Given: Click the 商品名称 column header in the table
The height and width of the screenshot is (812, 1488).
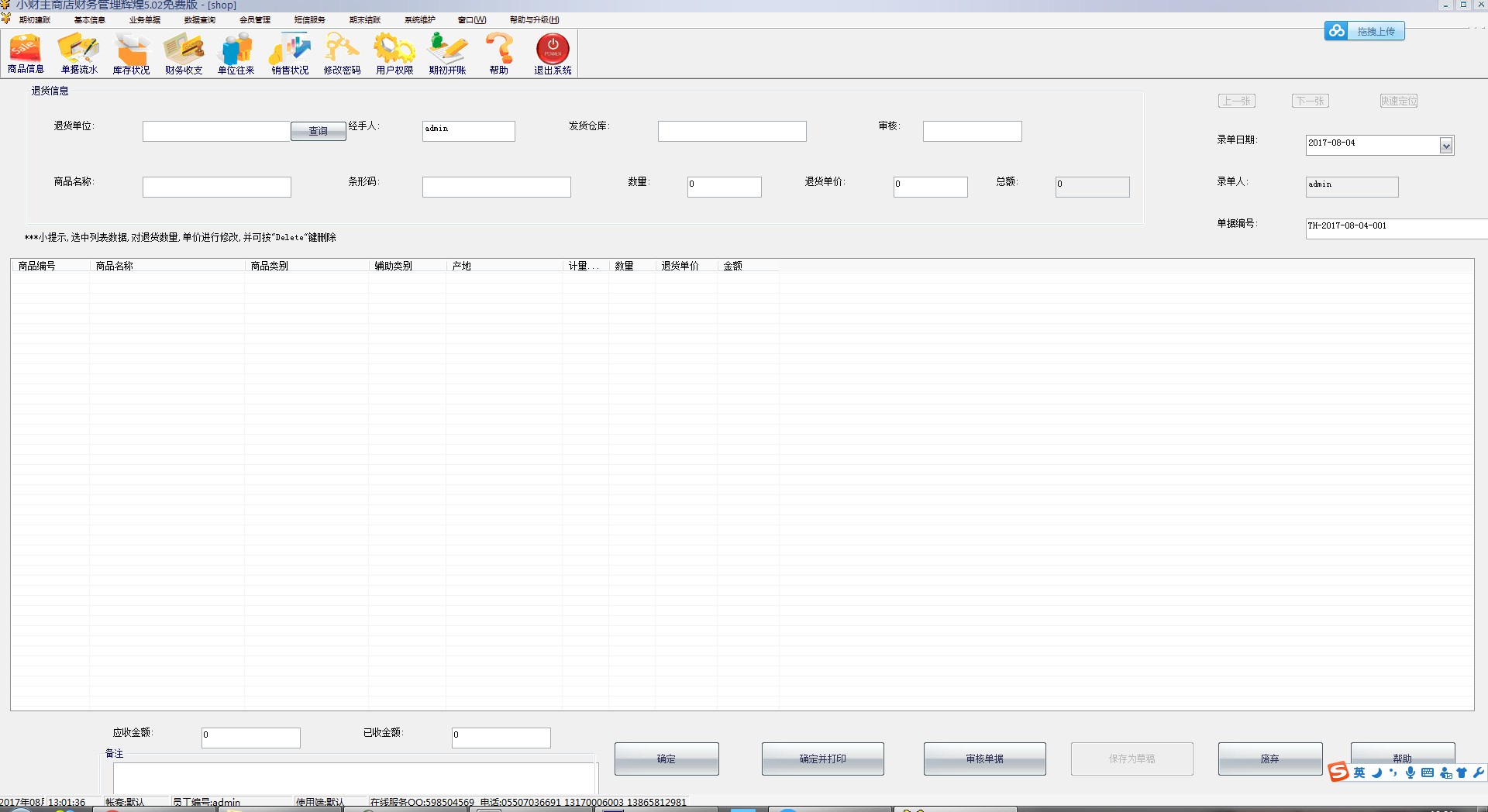Looking at the screenshot, I should pyautogui.click(x=167, y=266).
